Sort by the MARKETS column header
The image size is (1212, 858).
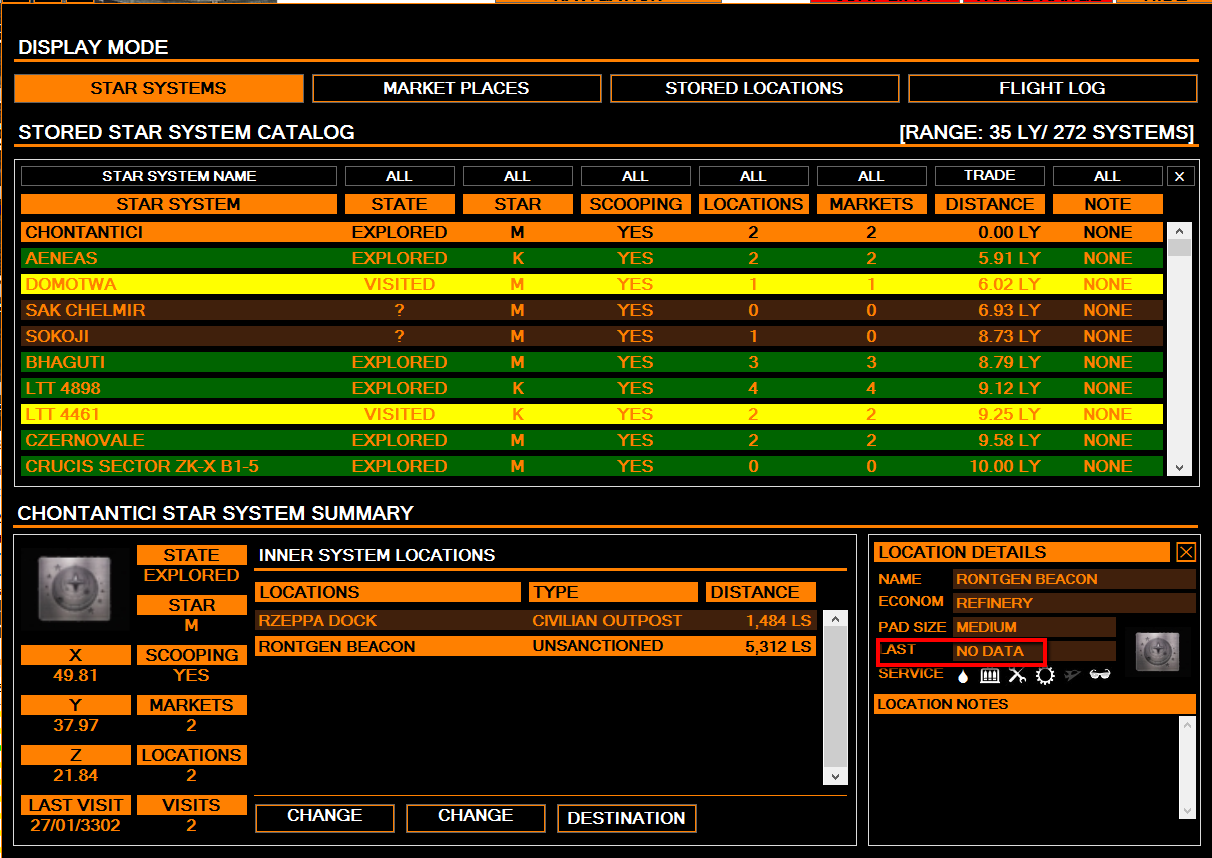(871, 204)
